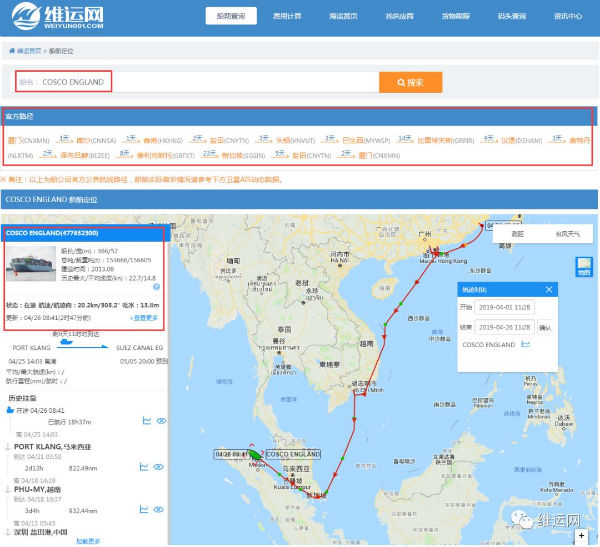This screenshot has height=547, width=600.
Task: Open track chart for PORT KLANG entry
Action: click(x=146, y=467)
